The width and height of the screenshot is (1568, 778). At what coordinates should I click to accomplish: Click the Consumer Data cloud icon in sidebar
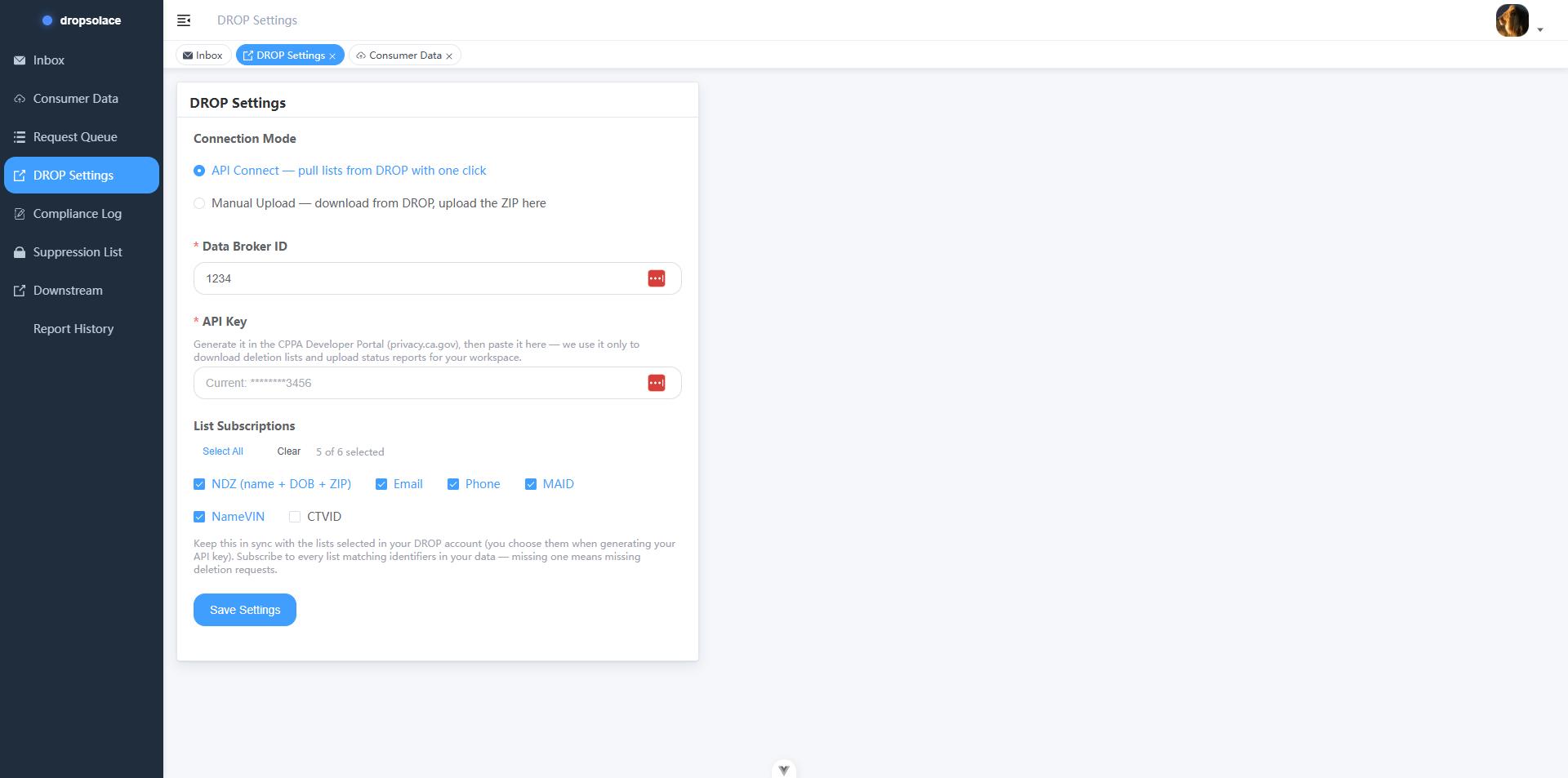click(x=20, y=99)
